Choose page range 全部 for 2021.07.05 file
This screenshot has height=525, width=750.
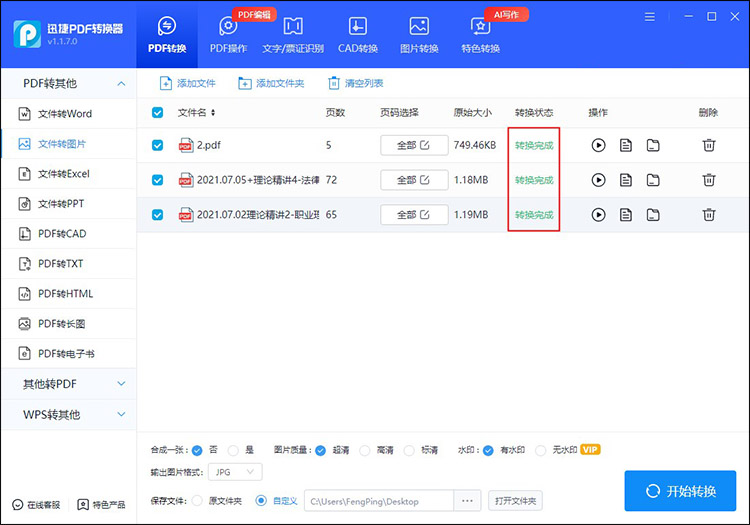pyautogui.click(x=414, y=180)
